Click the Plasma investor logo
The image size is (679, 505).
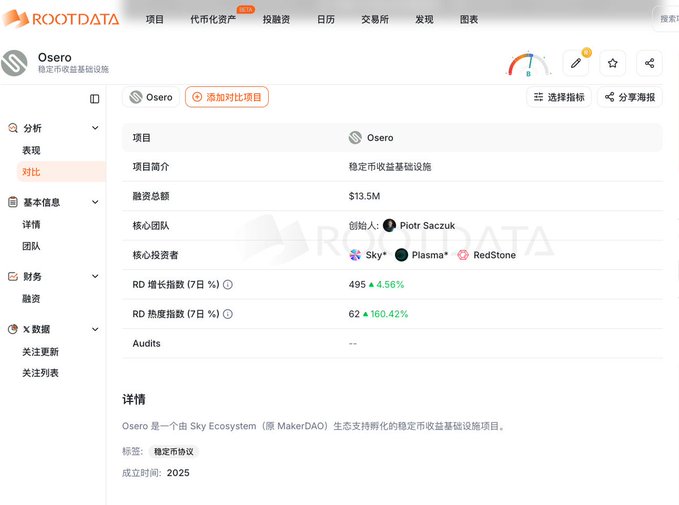pos(401,255)
